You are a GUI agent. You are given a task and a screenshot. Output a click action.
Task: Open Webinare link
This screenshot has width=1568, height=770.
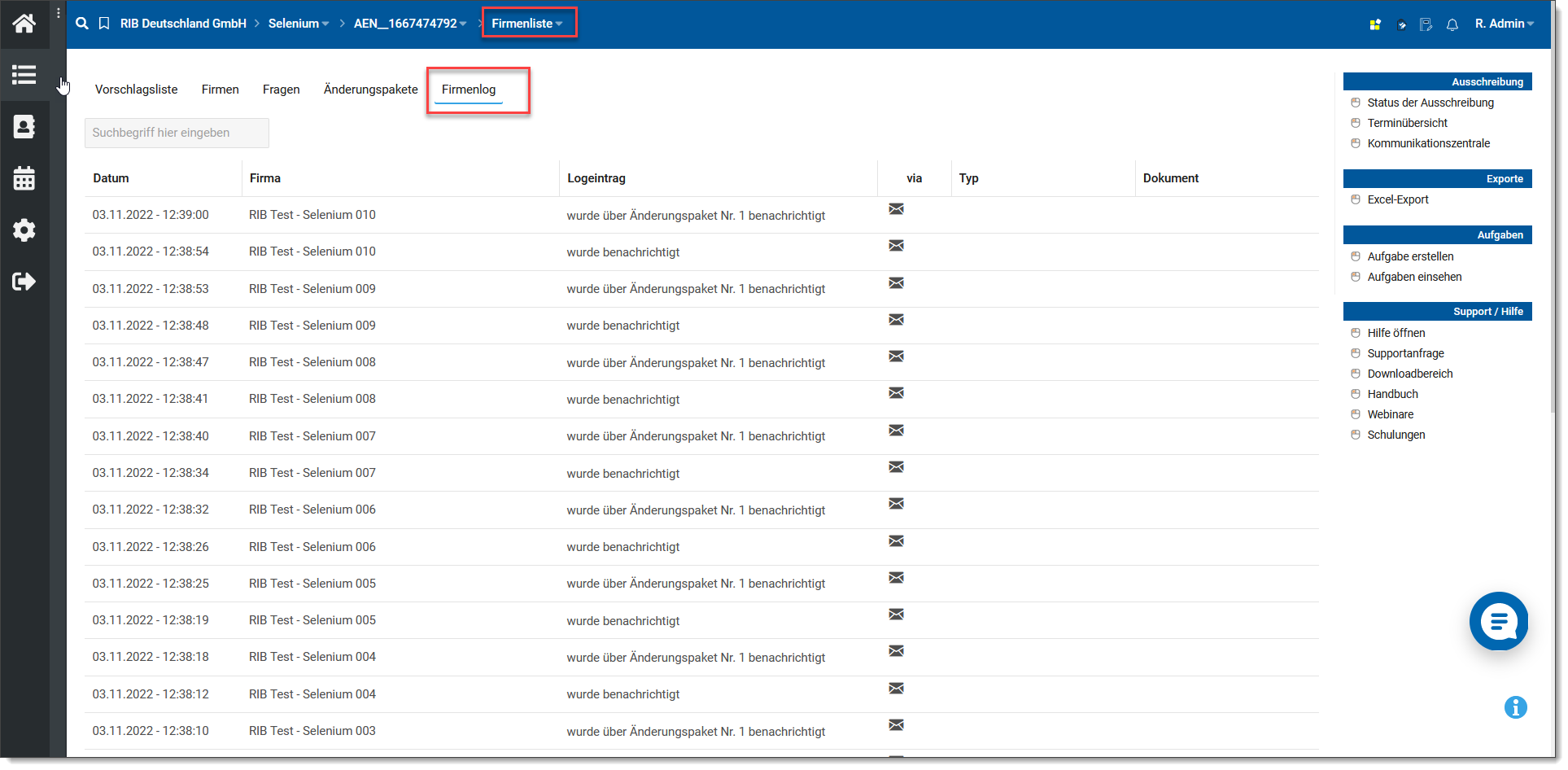(1391, 414)
